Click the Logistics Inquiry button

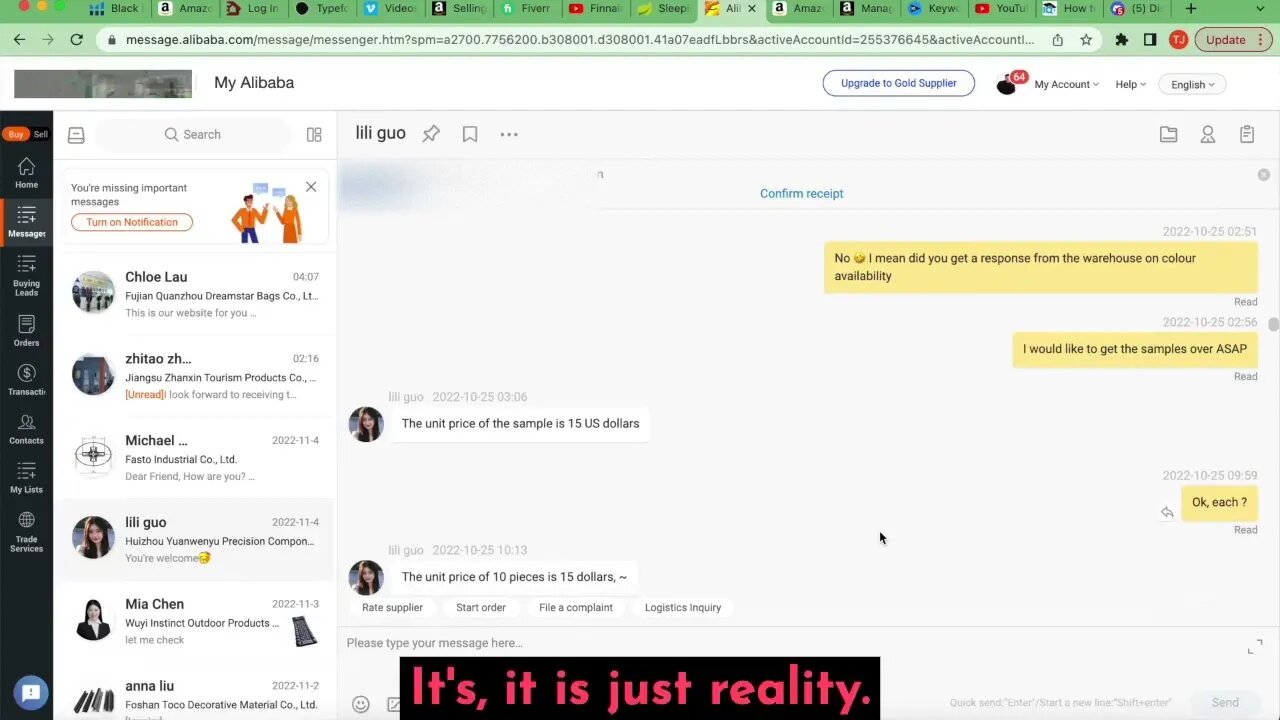coord(683,607)
